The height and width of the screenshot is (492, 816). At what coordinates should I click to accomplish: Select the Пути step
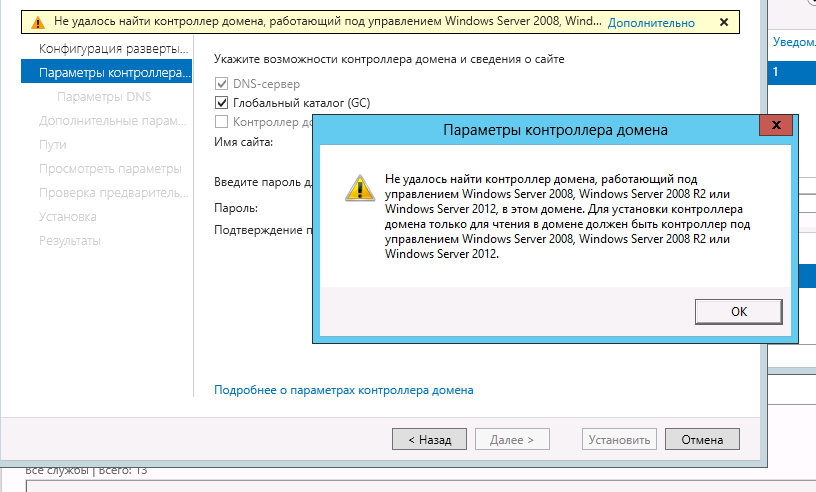(x=53, y=145)
